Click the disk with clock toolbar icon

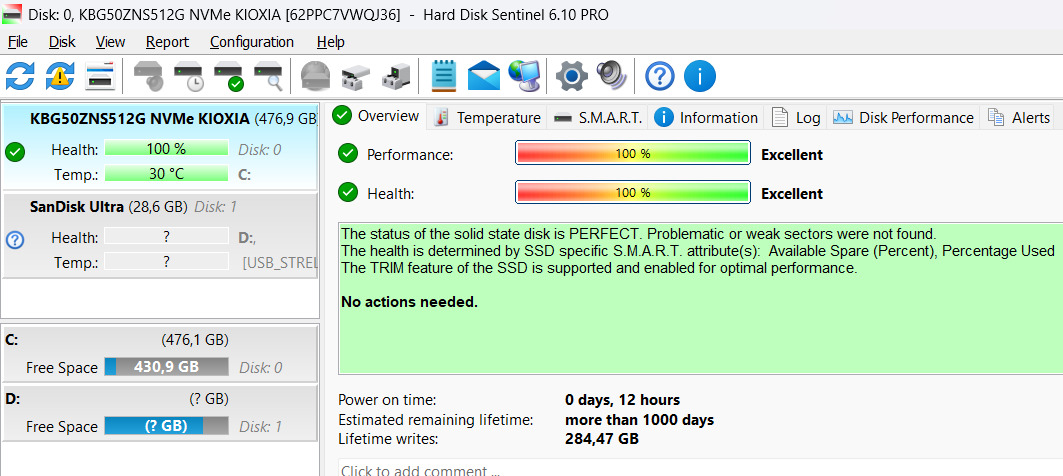pos(189,75)
